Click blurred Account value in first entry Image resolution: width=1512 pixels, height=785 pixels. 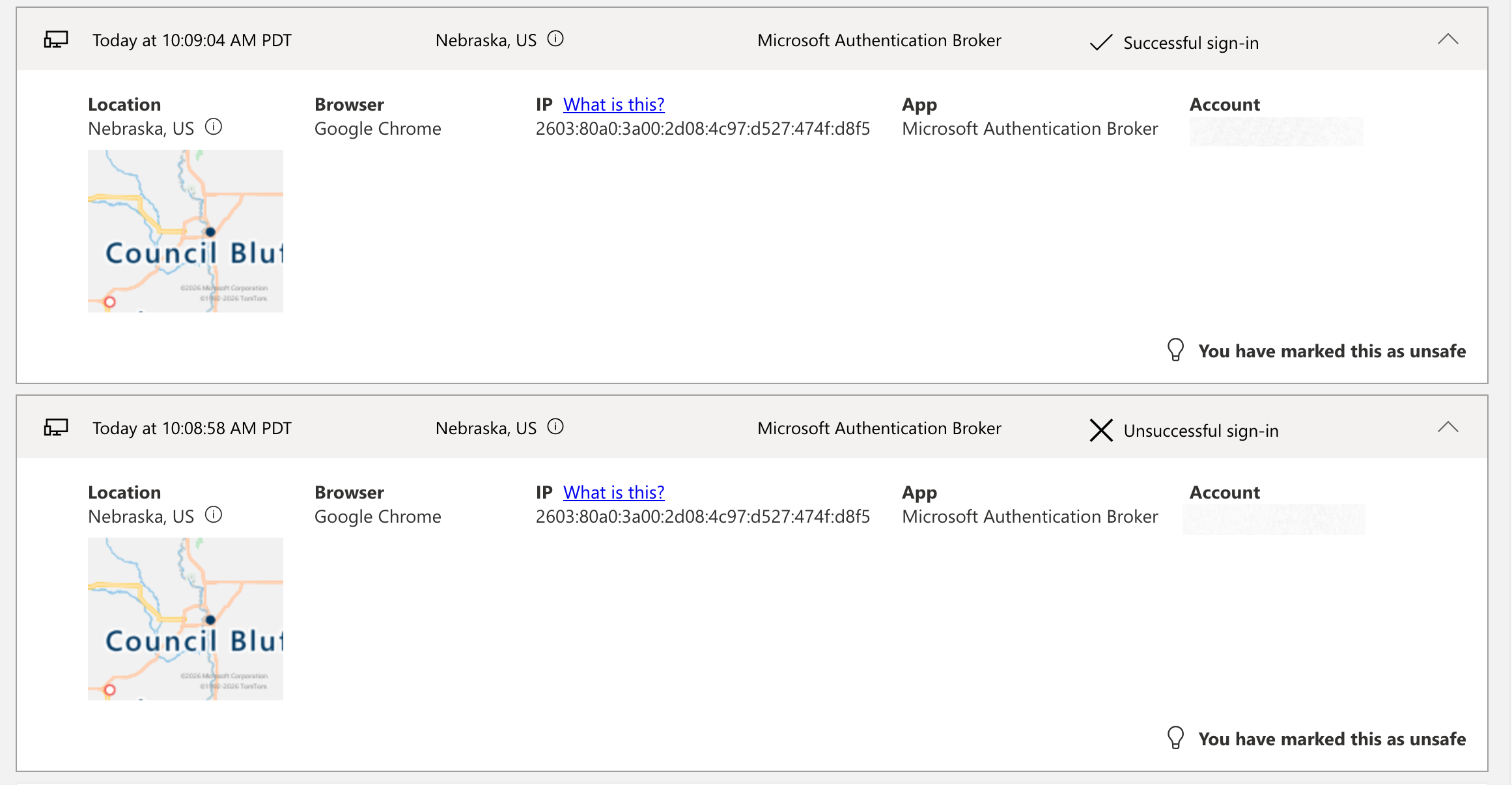(1276, 131)
